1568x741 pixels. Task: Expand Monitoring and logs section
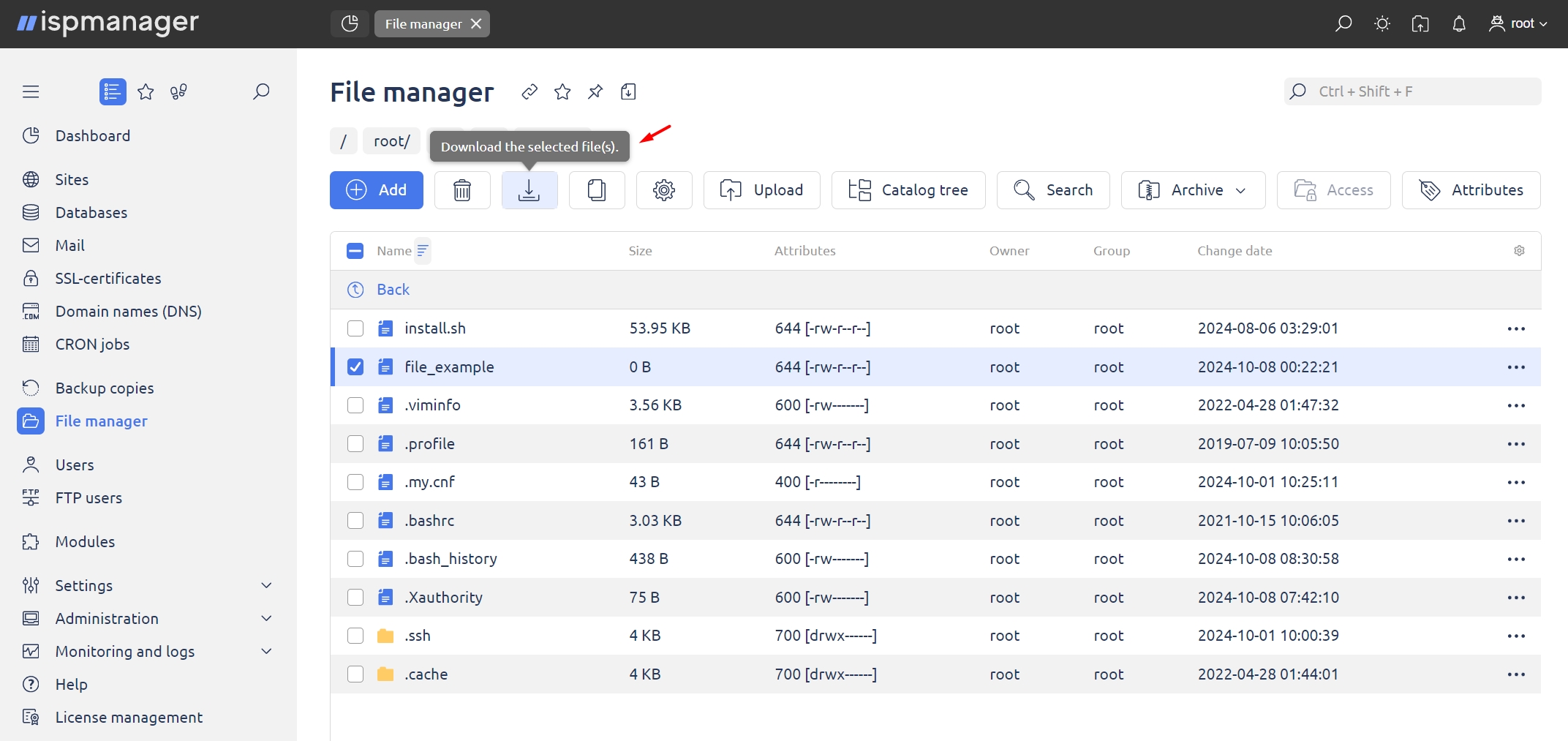pos(267,651)
